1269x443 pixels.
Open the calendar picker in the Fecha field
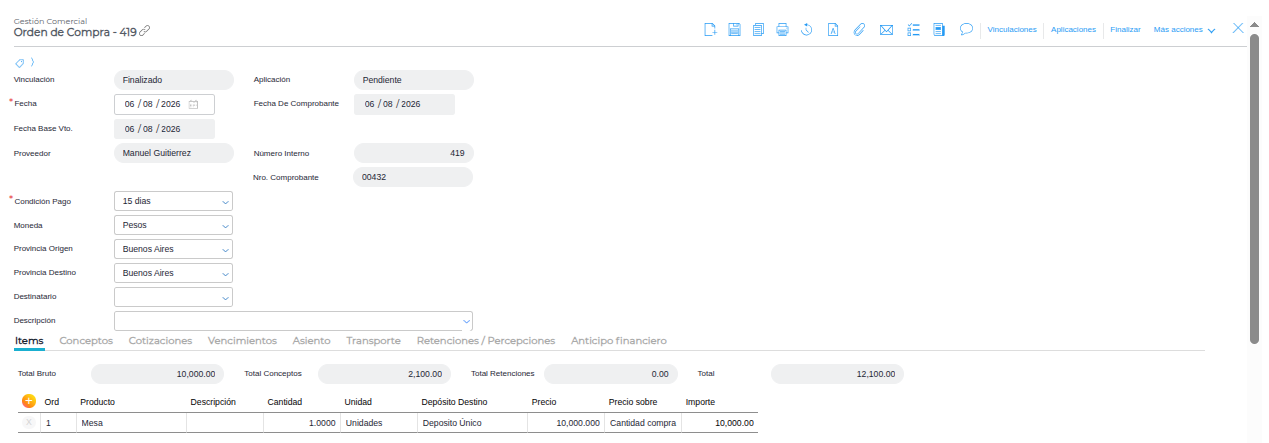194,104
